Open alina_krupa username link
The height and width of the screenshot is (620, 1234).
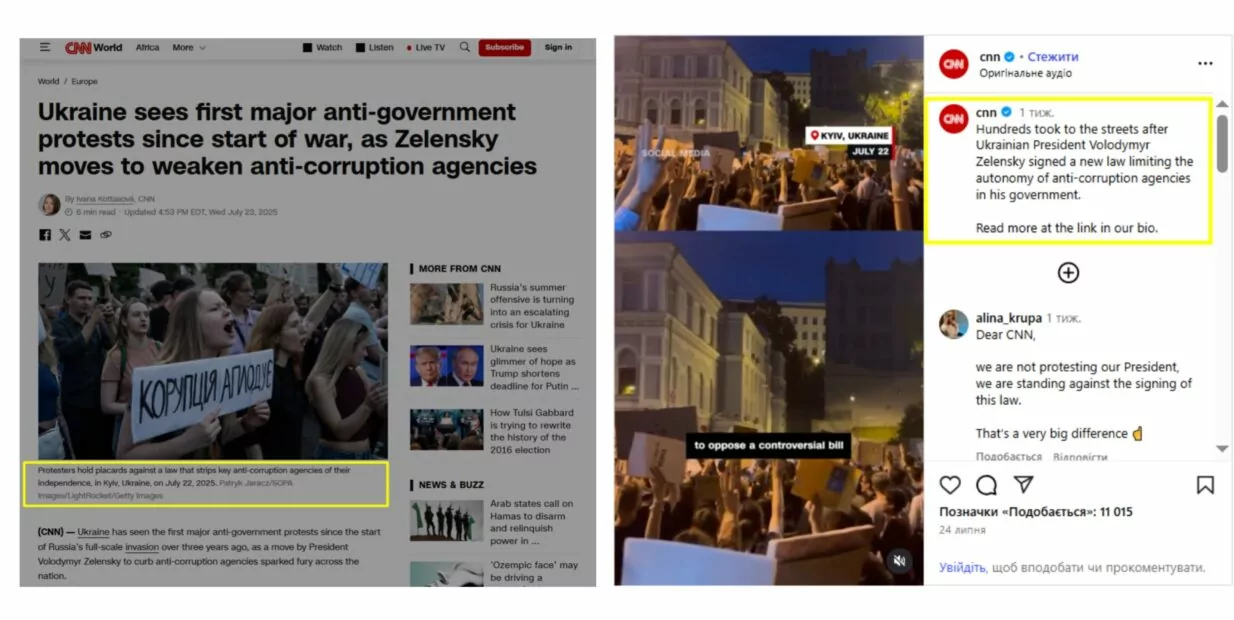pos(1009,318)
